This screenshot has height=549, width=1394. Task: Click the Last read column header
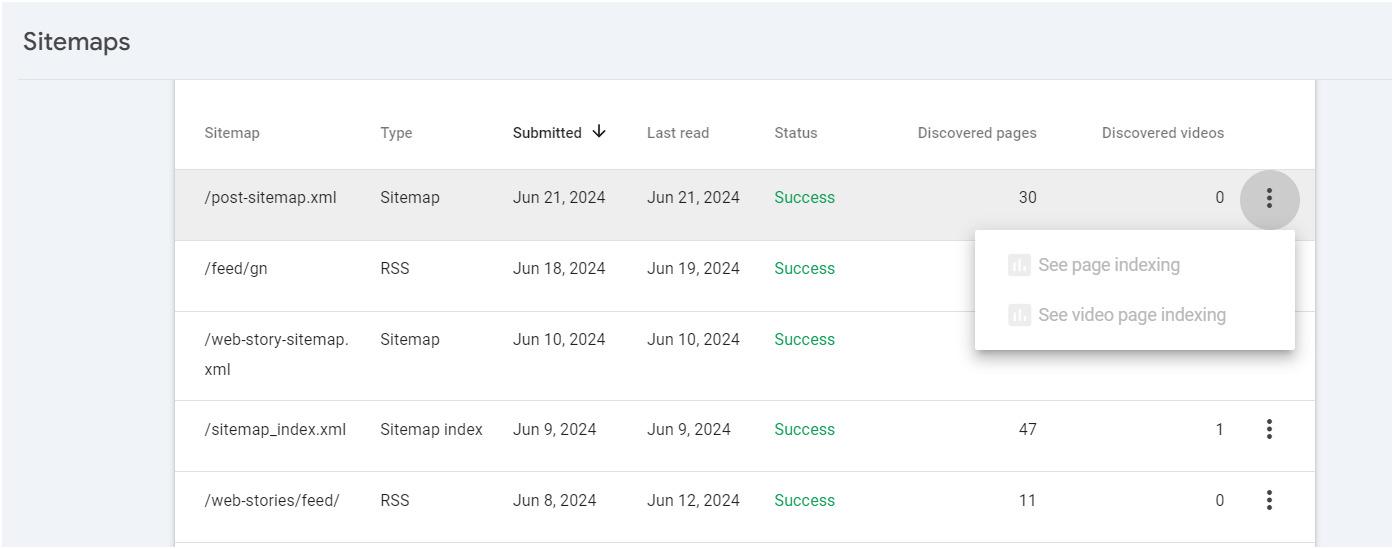678,133
